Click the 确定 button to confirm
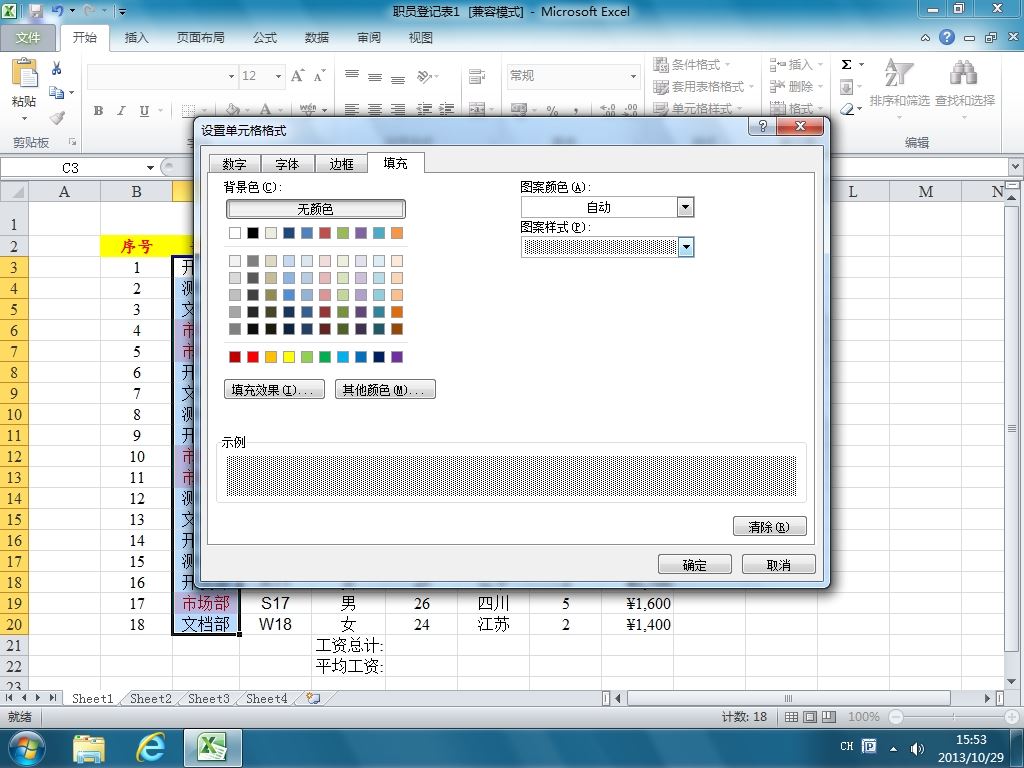Screen dimensions: 1024x768 tap(694, 565)
